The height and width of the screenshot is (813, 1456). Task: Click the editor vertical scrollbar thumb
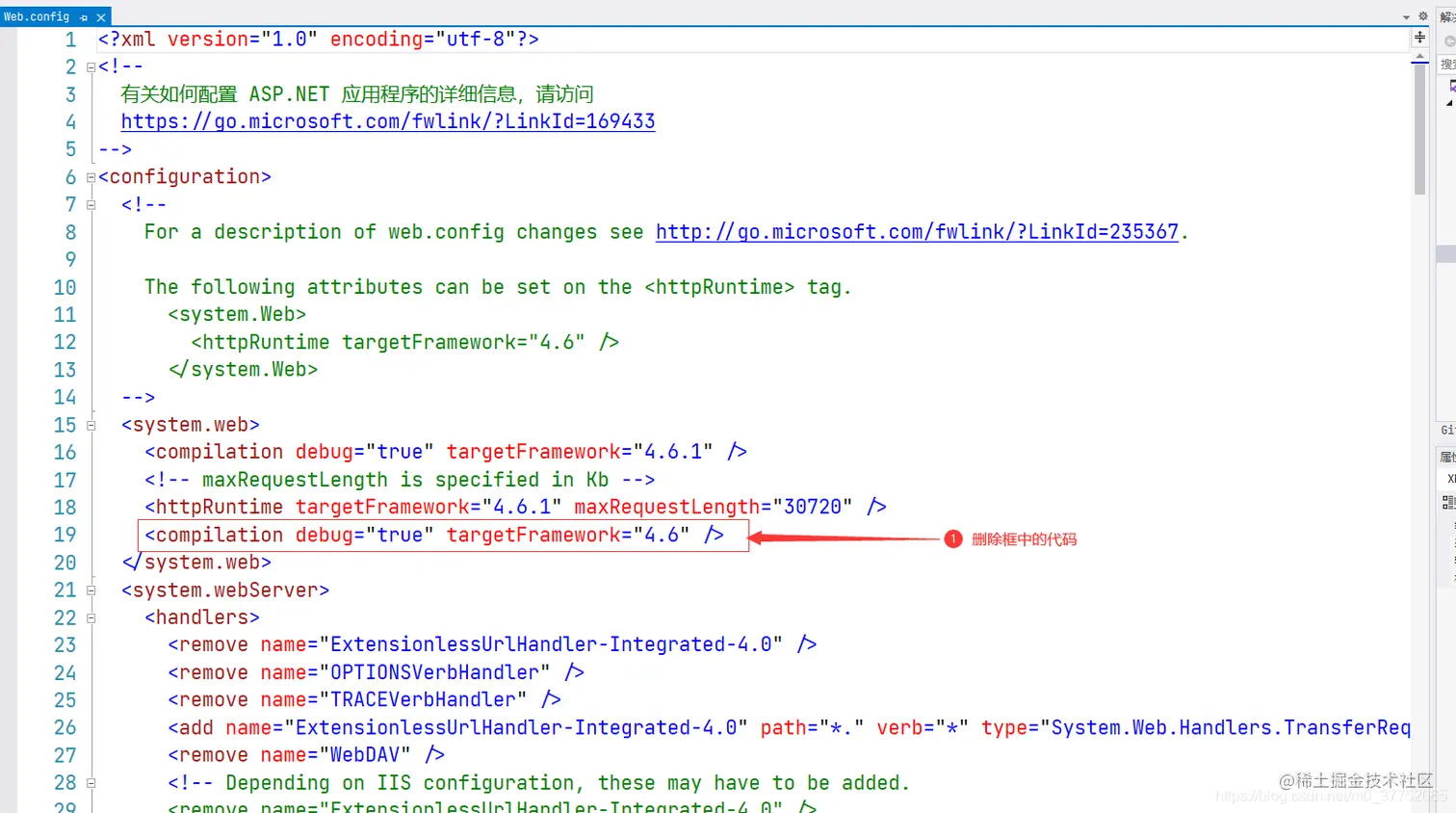coord(1419,130)
